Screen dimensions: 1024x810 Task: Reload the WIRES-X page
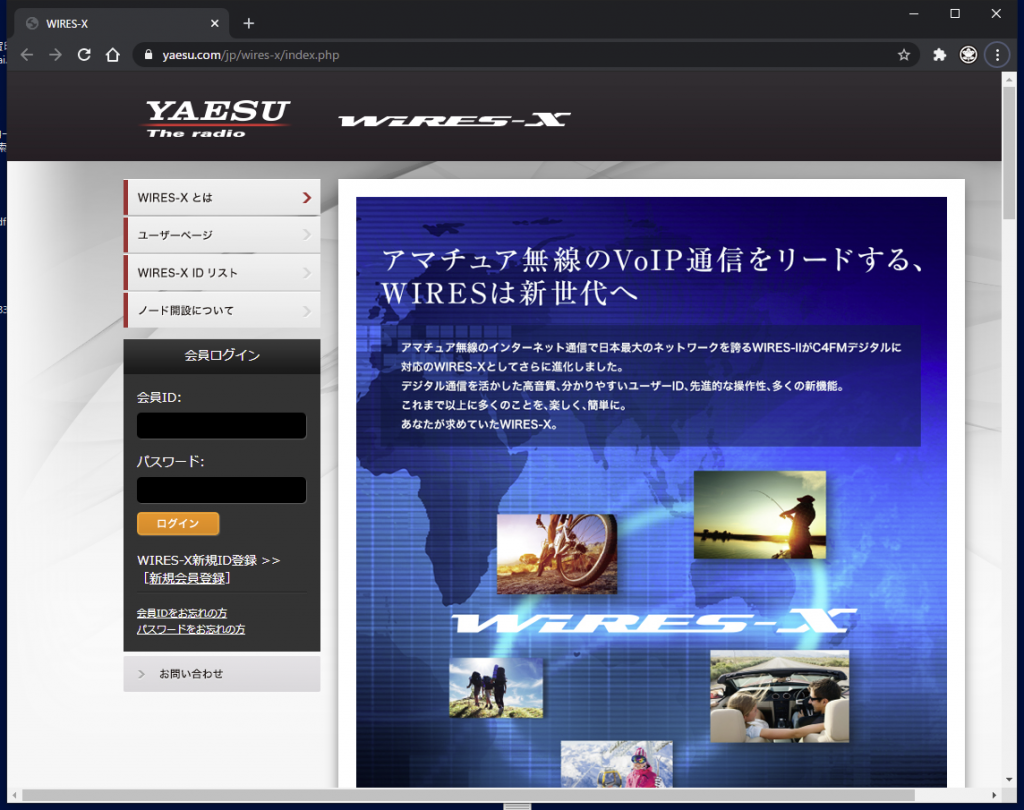84,55
